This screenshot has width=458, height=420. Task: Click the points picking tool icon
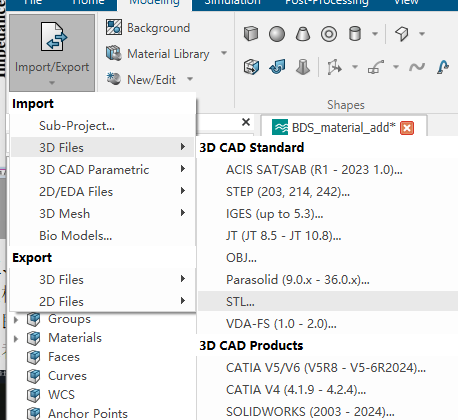coord(334,67)
